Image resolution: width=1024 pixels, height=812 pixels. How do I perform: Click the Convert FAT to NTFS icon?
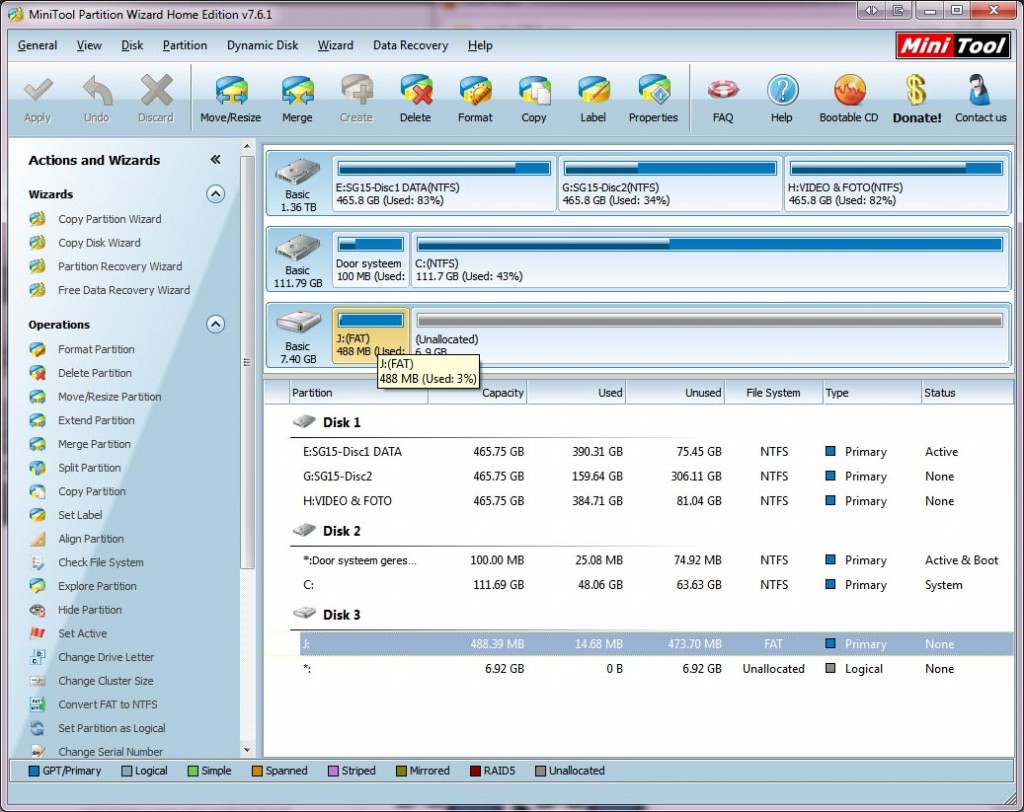coord(38,704)
